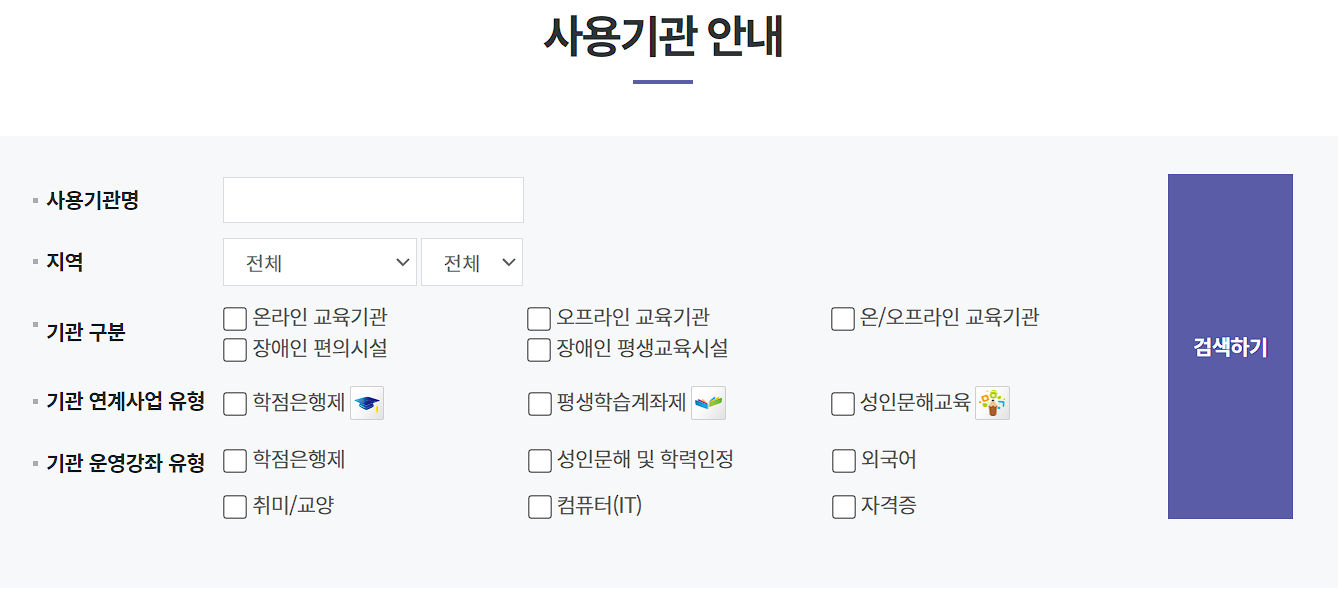Enable the 온라인 교육기관 checkbox
1341x589 pixels.
click(x=234, y=318)
